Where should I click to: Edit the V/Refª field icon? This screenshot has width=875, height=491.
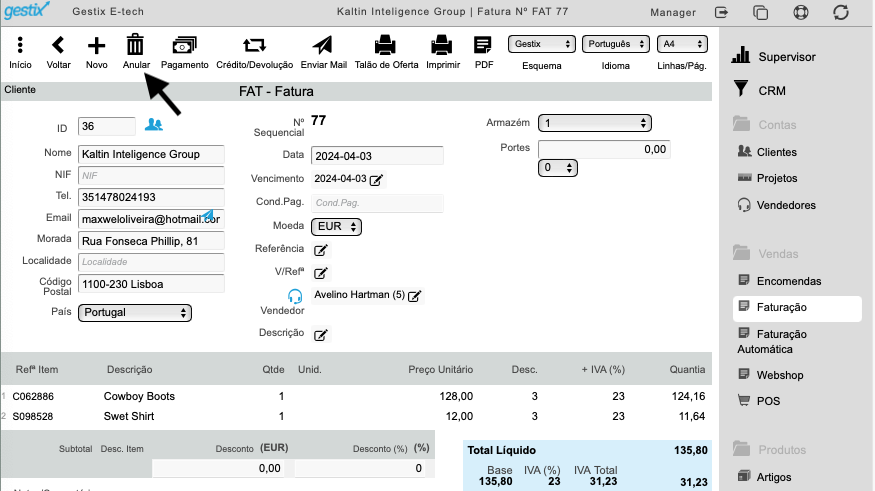320,273
